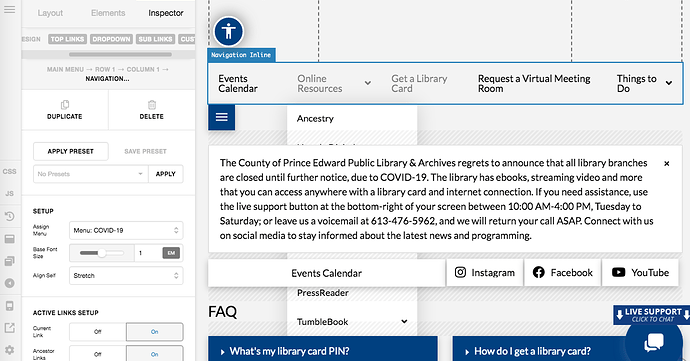Click the Events Calendar wide button
The width and height of the screenshot is (690, 361).
coord(327,273)
